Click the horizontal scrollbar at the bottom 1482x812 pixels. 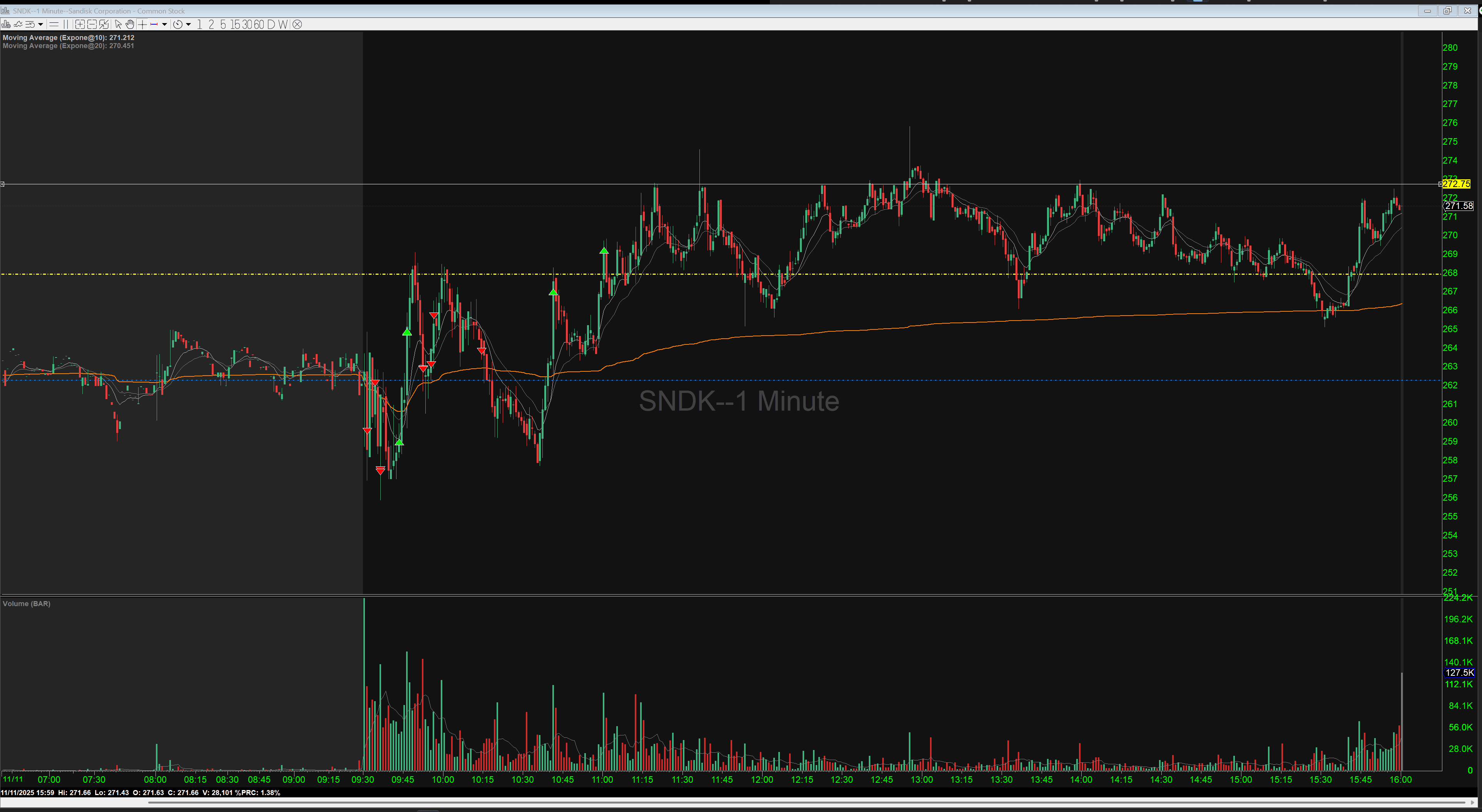coord(805,802)
